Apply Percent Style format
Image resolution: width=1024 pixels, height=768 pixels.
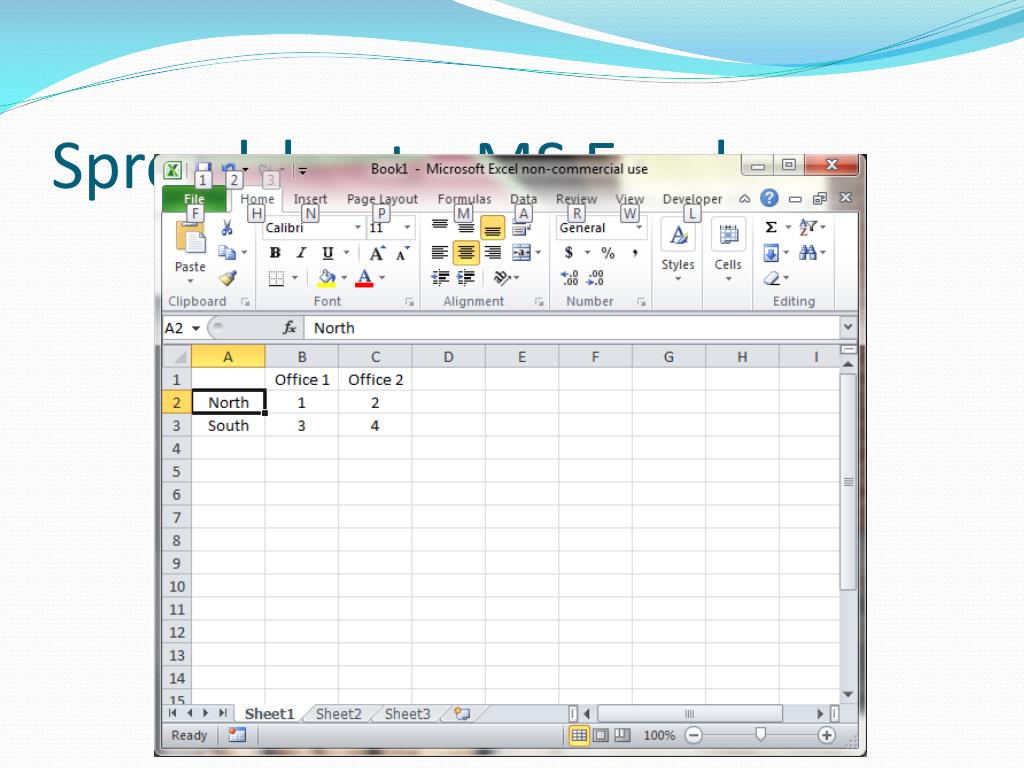click(x=608, y=253)
